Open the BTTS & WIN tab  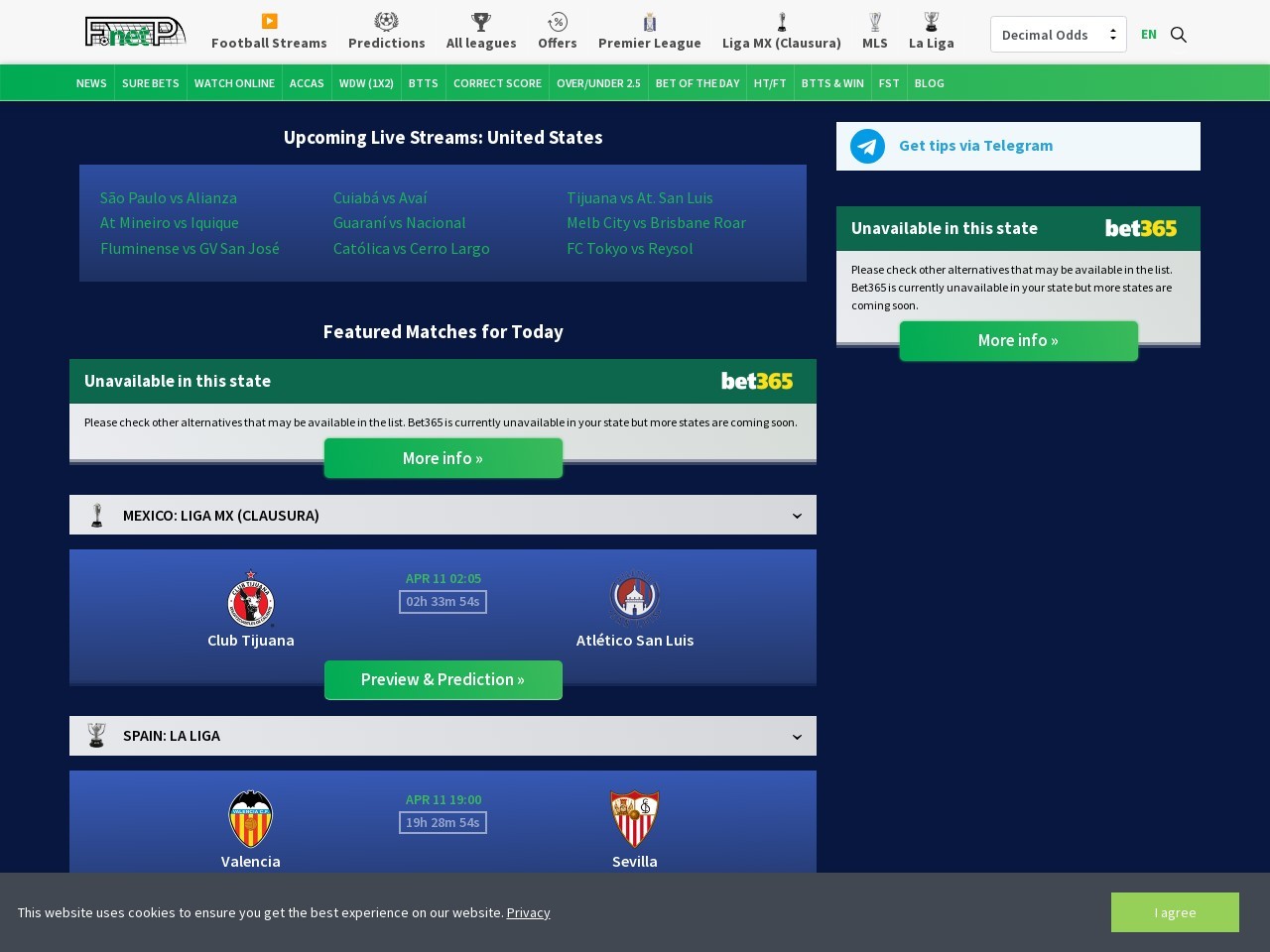(832, 83)
